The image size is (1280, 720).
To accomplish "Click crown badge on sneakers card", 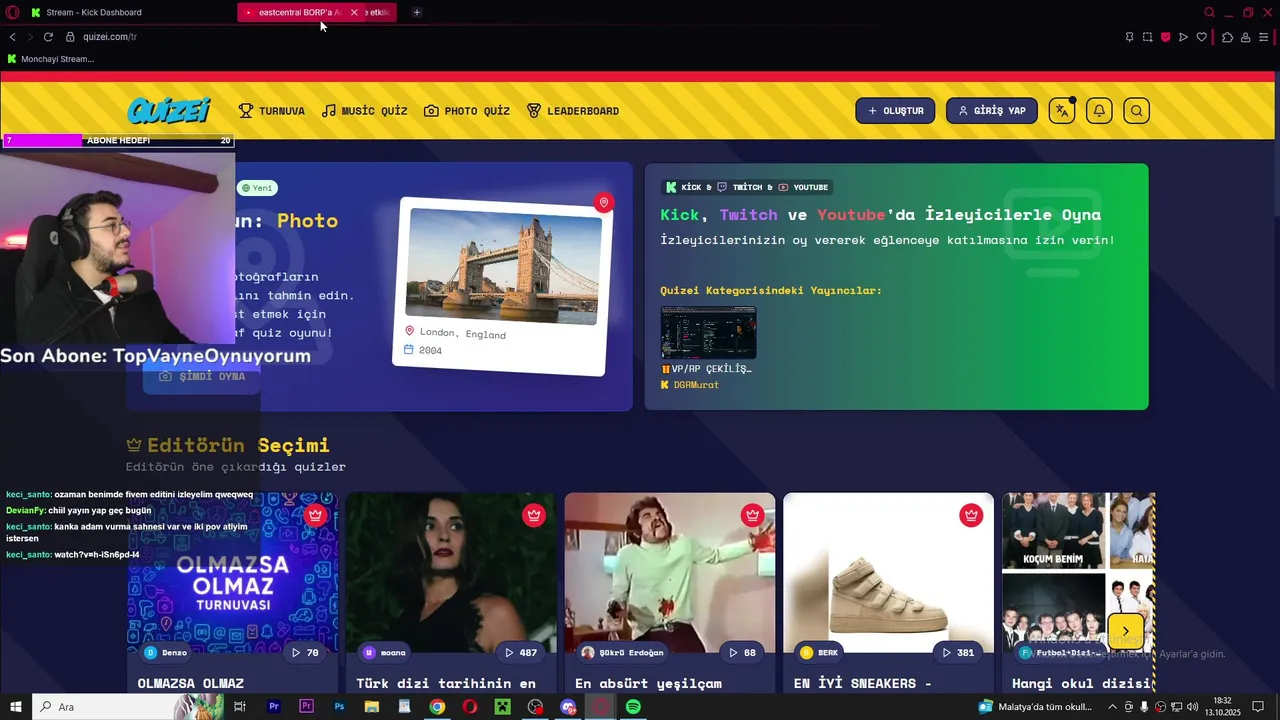I will 971,515.
